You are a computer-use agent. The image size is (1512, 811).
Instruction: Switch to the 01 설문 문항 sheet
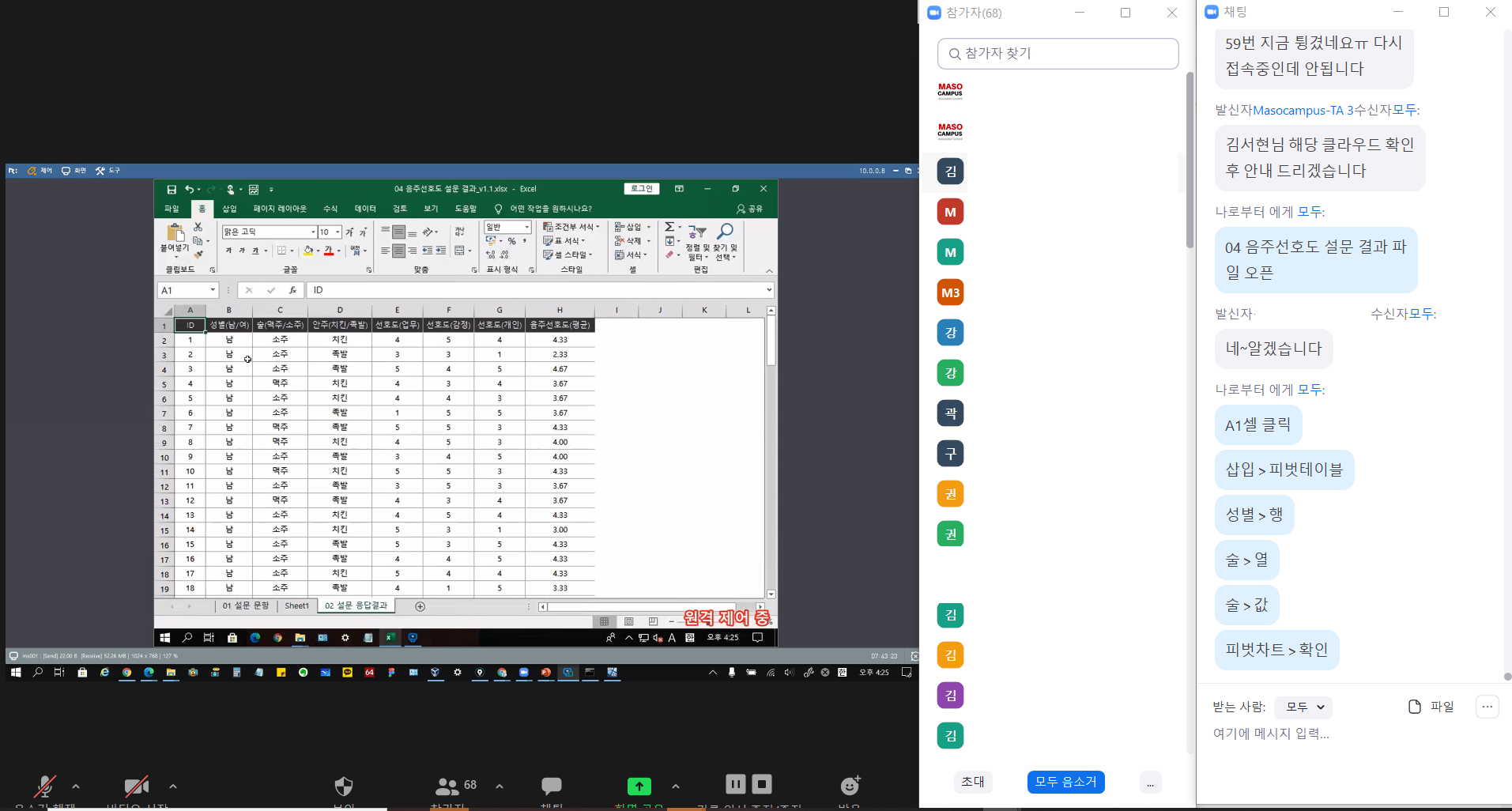[x=245, y=605]
